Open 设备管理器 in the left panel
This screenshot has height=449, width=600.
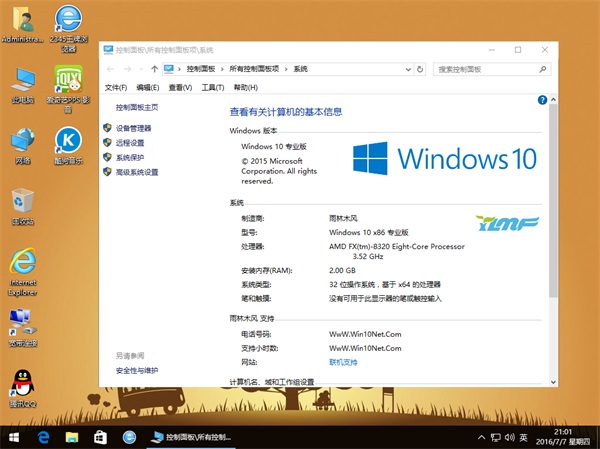[133, 128]
